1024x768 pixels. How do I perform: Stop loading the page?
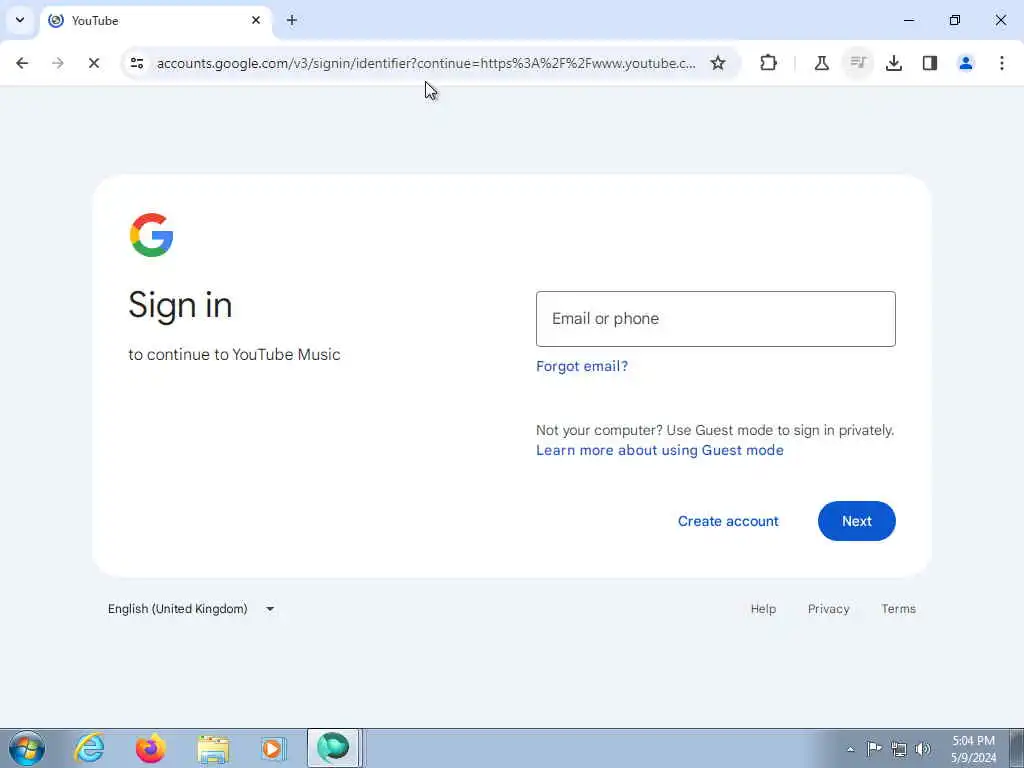93,63
